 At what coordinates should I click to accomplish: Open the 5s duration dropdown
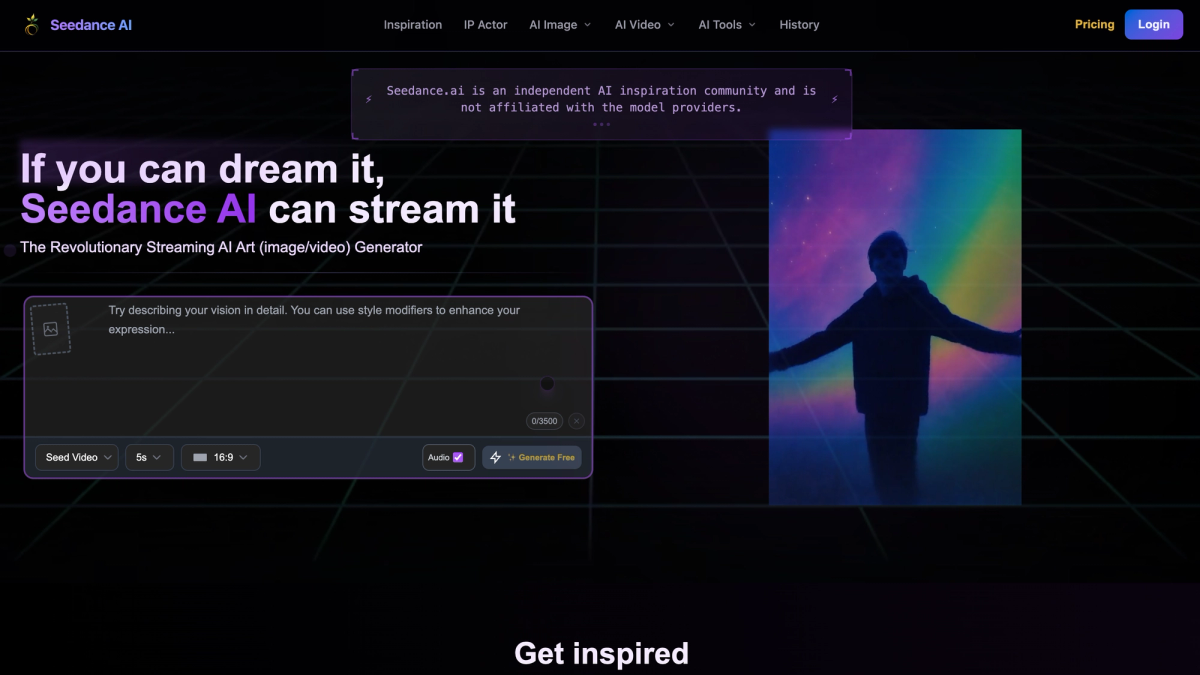click(149, 457)
